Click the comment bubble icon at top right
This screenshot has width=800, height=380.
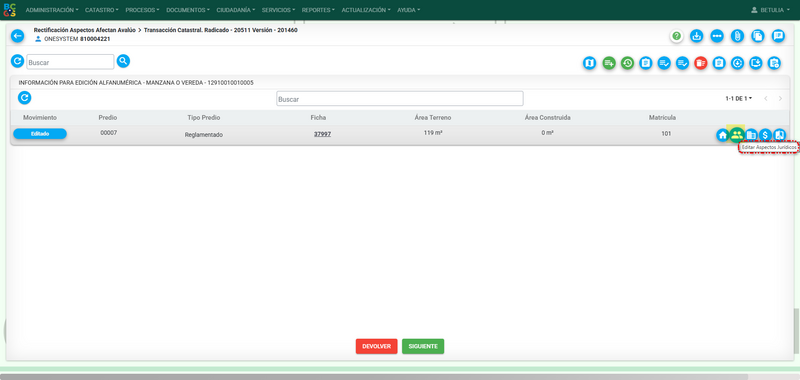(x=778, y=36)
